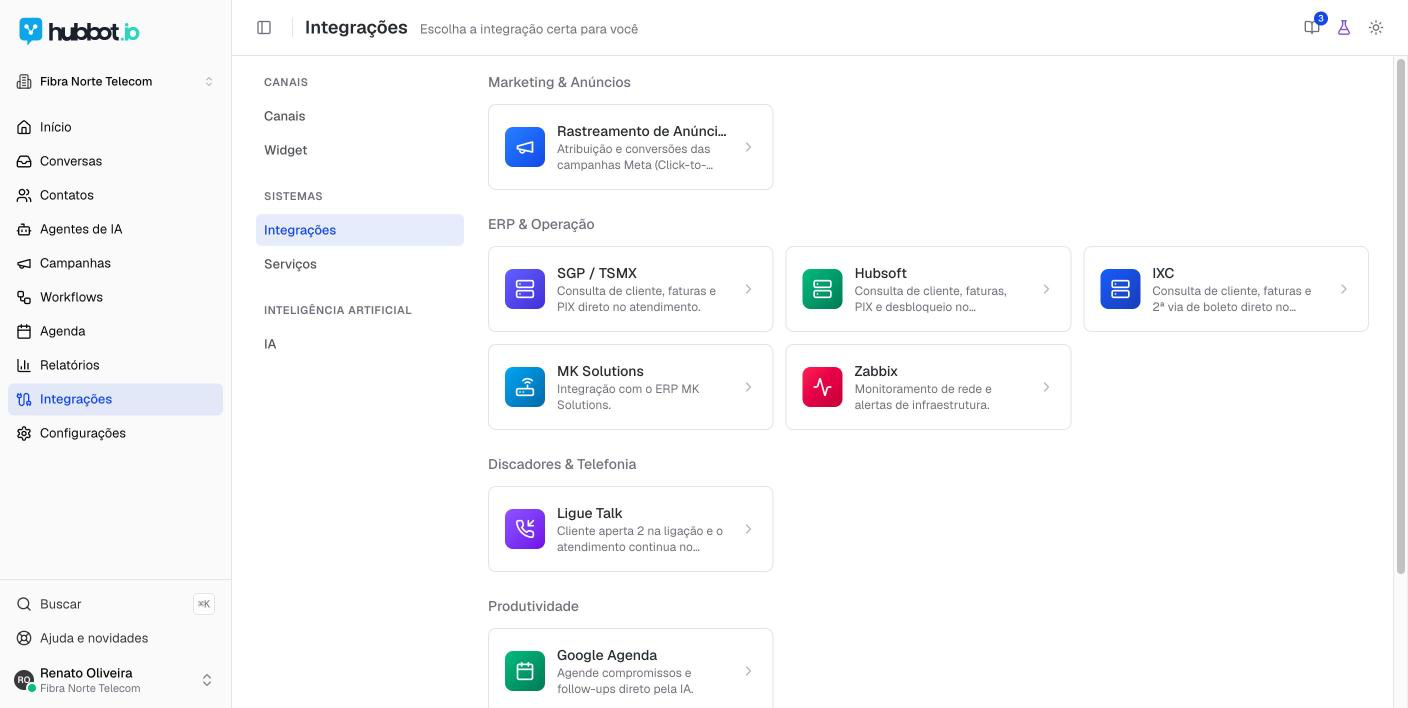Click the hubbot.io logo
This screenshot has width=1408, height=708.
click(79, 31)
